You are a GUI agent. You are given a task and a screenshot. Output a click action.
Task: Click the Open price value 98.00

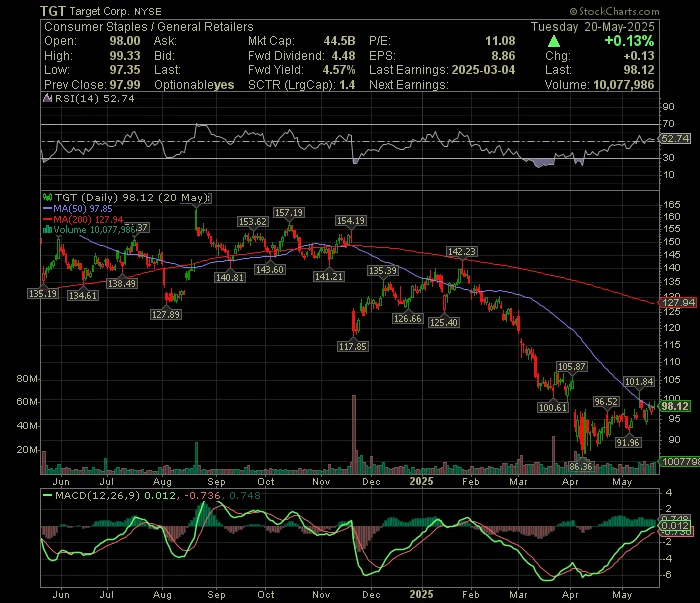[125, 41]
